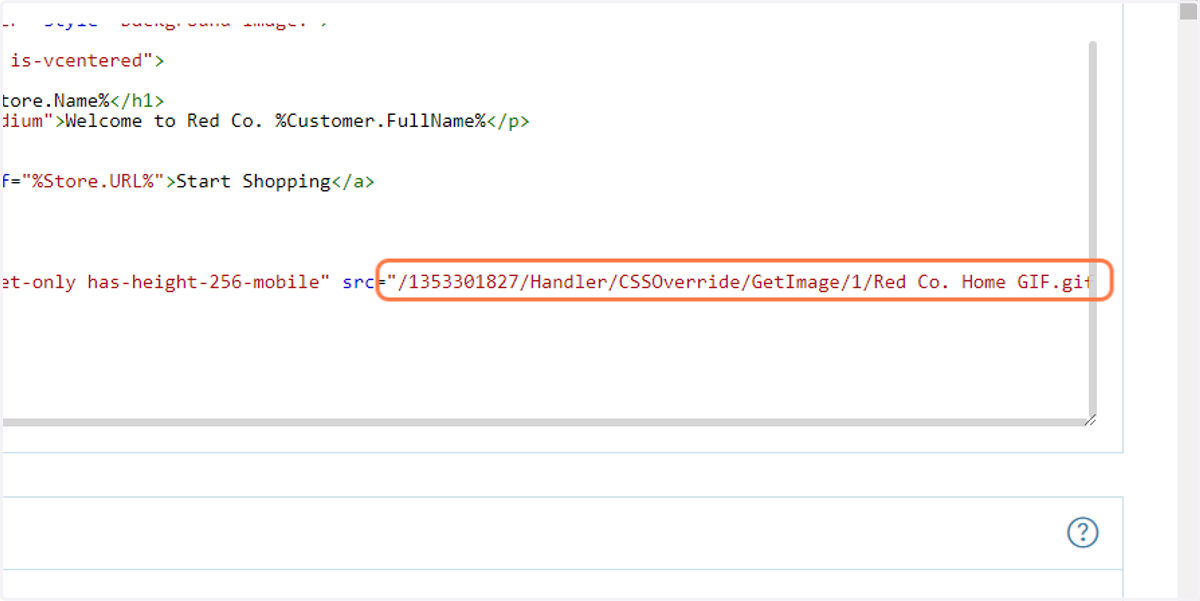Click the "%Customer.FullName%" placeholder
This screenshot has height=601, width=1200.
[380, 121]
